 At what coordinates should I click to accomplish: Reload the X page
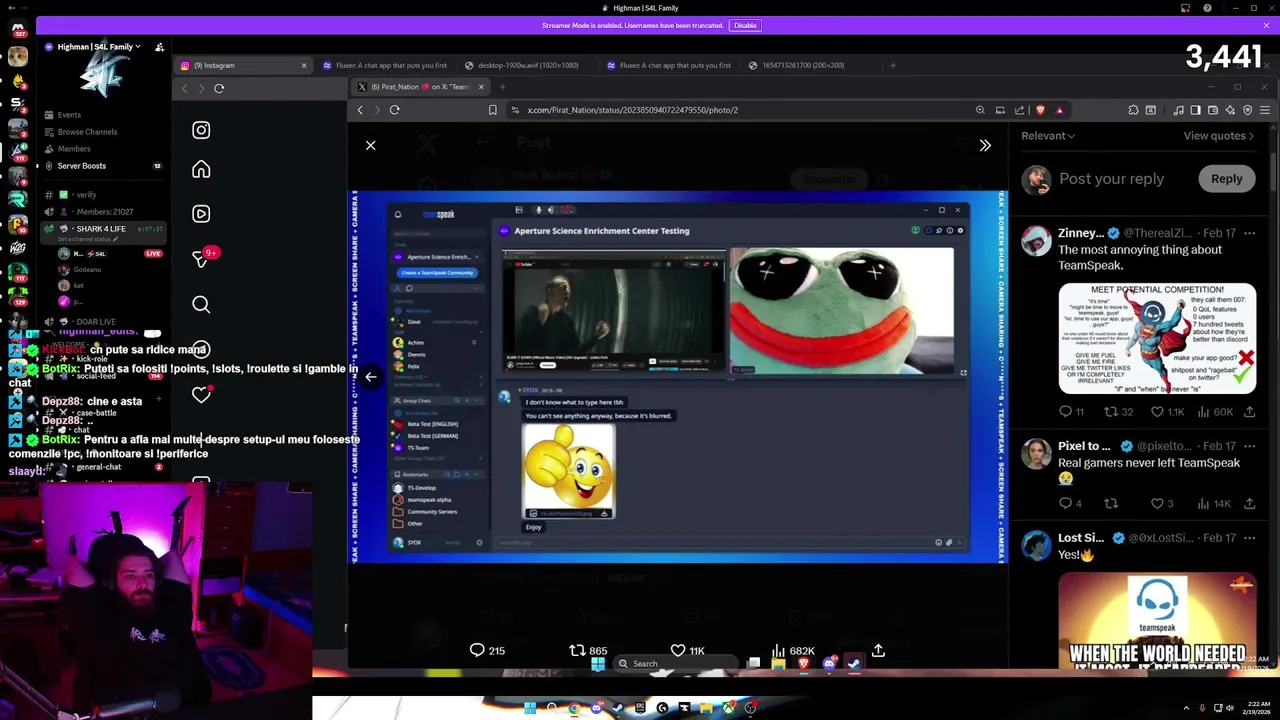394,110
